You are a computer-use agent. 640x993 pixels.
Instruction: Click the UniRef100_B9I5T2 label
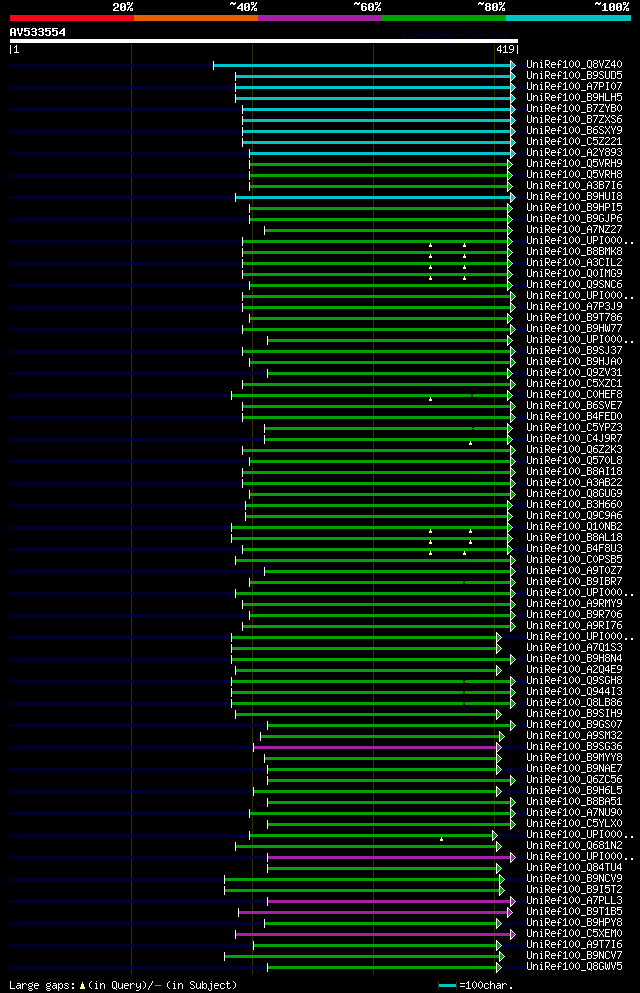pyautogui.click(x=574, y=889)
